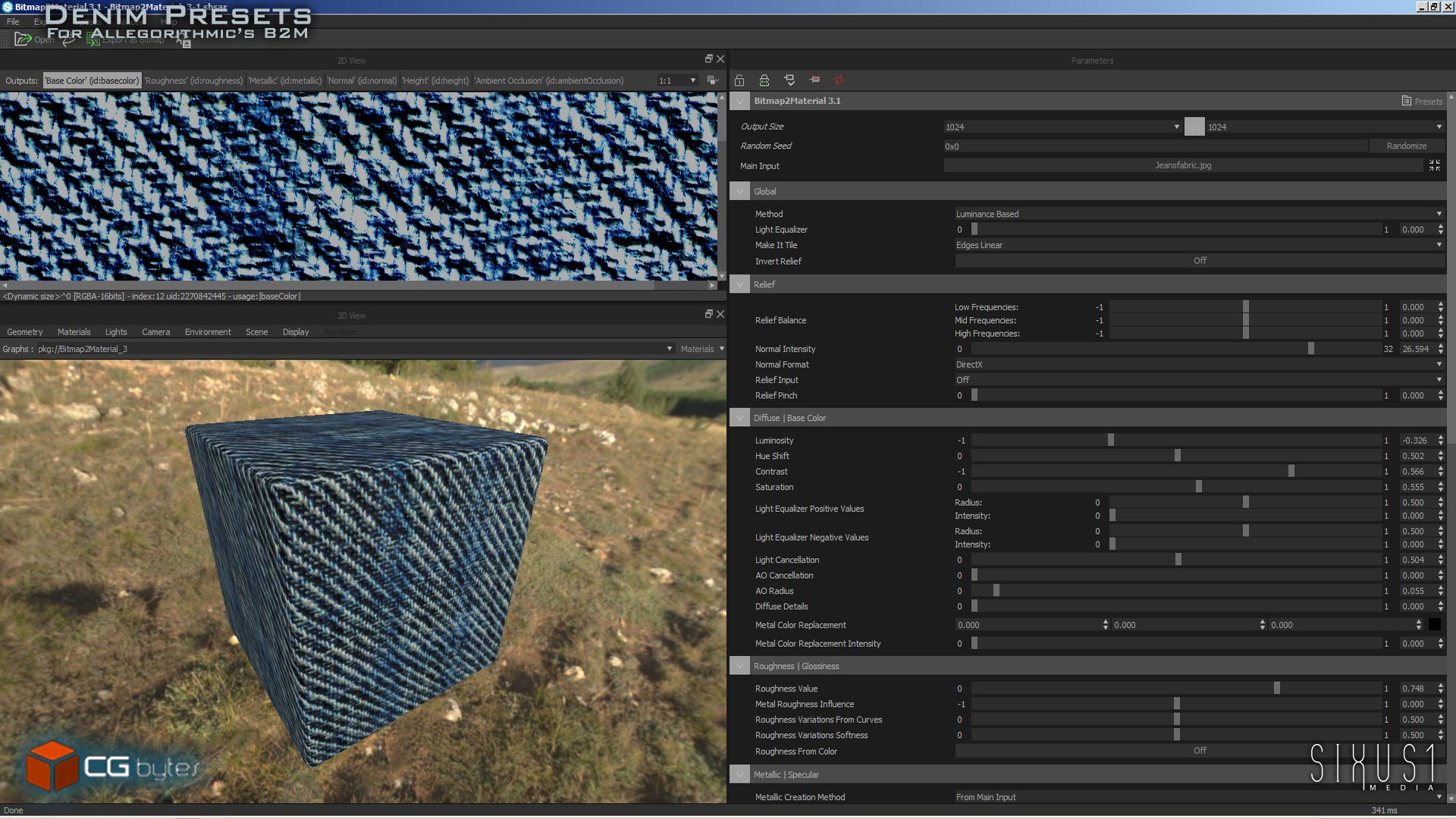Open the Display menu
The image size is (1456, 819).
point(296,332)
